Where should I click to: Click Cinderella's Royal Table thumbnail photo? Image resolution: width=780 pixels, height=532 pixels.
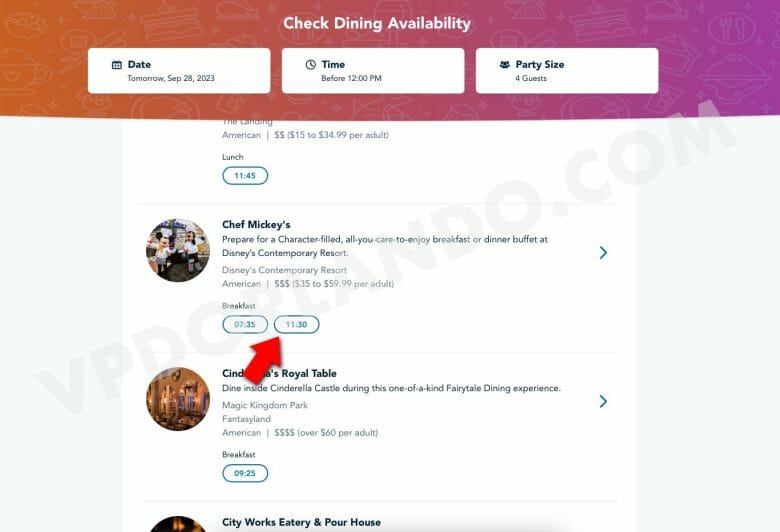click(x=178, y=399)
